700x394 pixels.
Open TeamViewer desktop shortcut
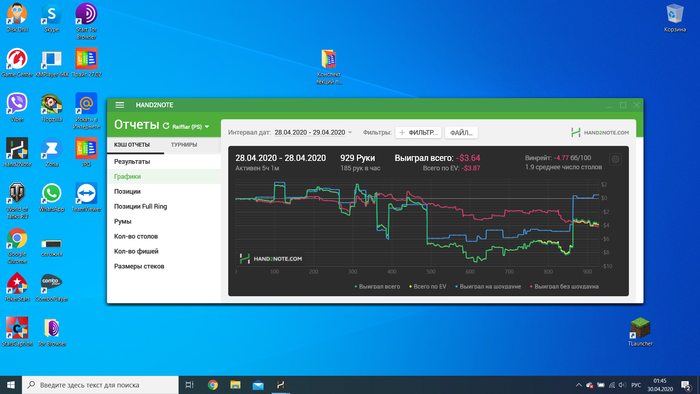click(x=86, y=197)
